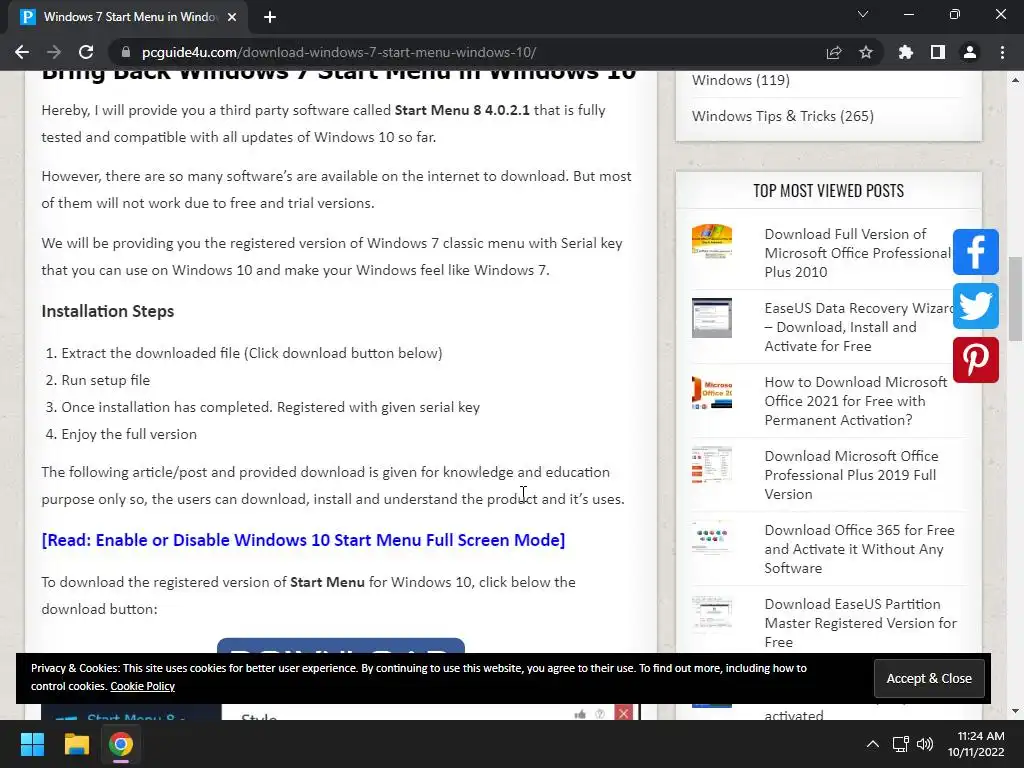Image resolution: width=1024 pixels, height=768 pixels.
Task: Click 'Enjoy the full version' list item
Action: pyautogui.click(x=129, y=434)
